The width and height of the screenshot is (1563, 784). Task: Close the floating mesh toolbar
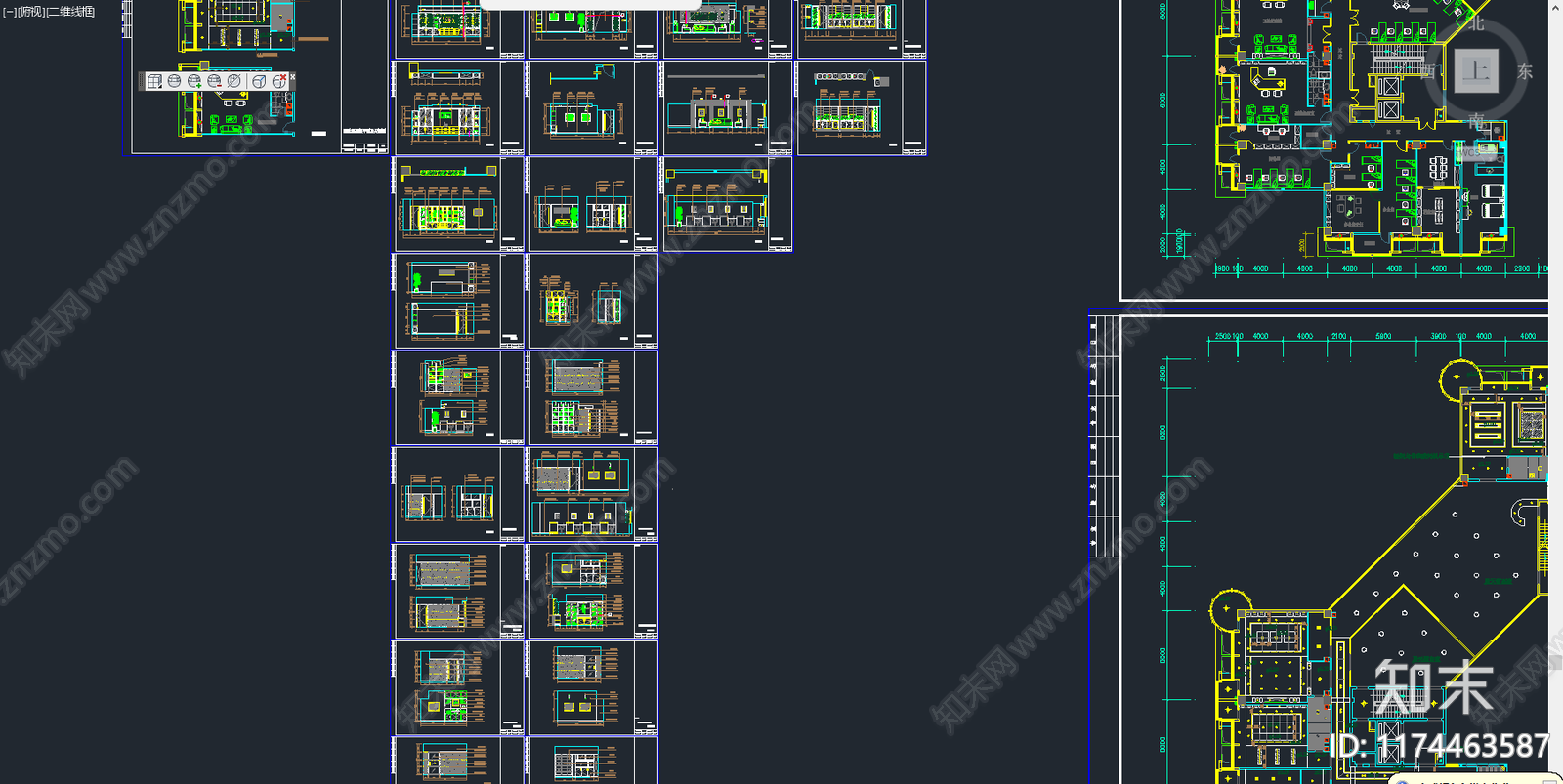tap(293, 77)
